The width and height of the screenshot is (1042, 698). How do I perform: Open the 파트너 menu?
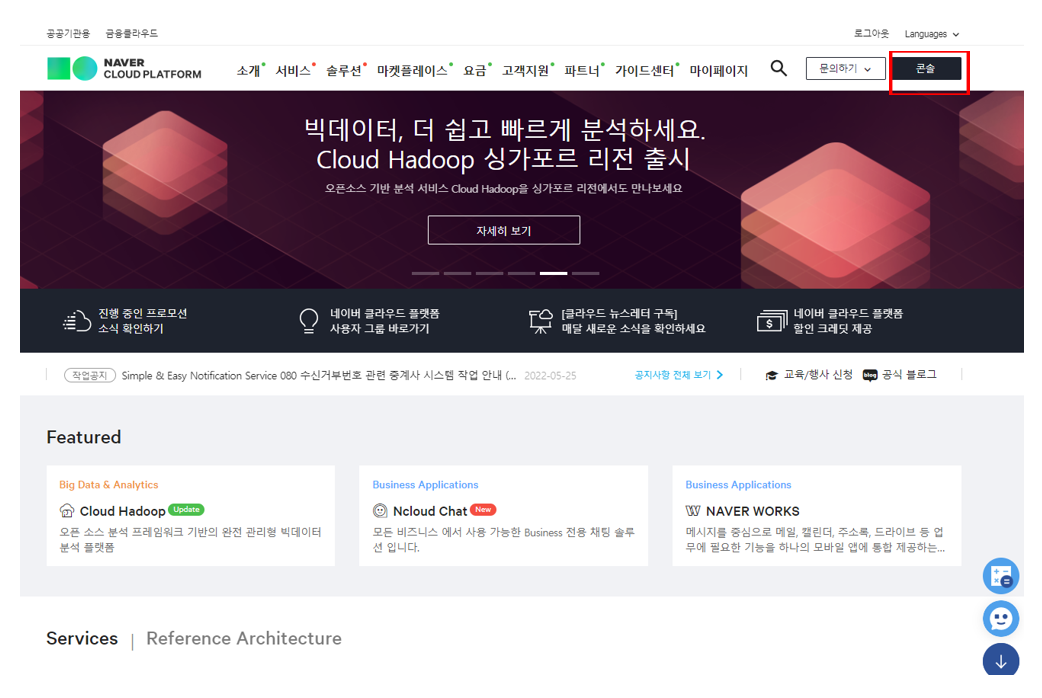point(583,70)
